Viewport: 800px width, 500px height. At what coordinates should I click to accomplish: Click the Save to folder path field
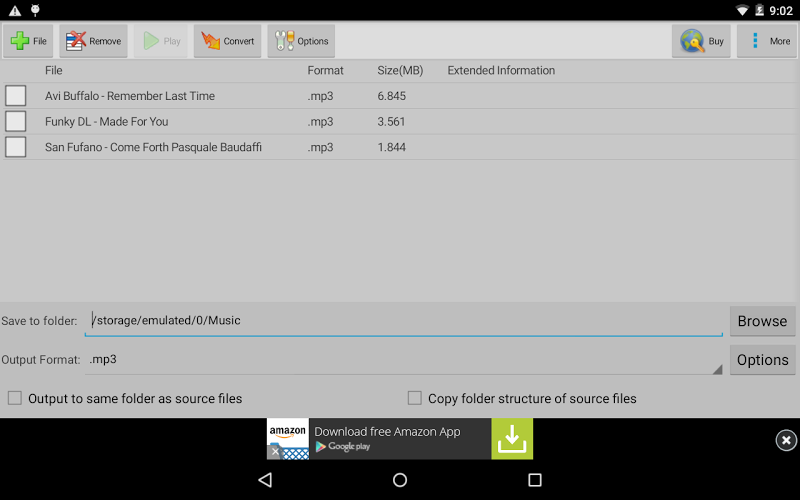click(x=404, y=320)
